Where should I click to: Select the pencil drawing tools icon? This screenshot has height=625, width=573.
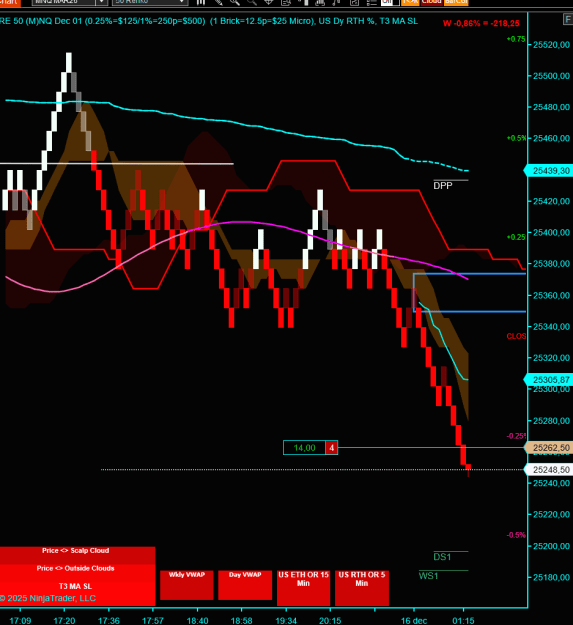click(218, 2)
